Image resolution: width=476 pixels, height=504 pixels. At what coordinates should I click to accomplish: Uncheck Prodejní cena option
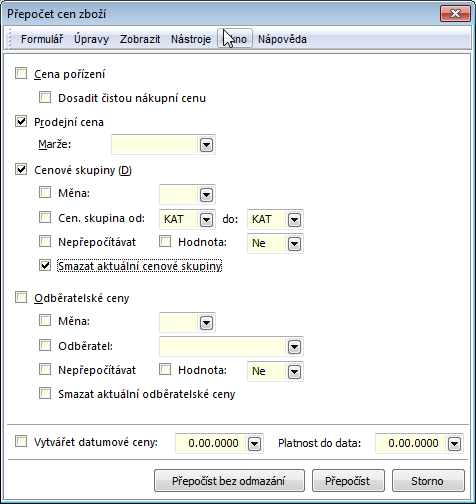click(21, 121)
